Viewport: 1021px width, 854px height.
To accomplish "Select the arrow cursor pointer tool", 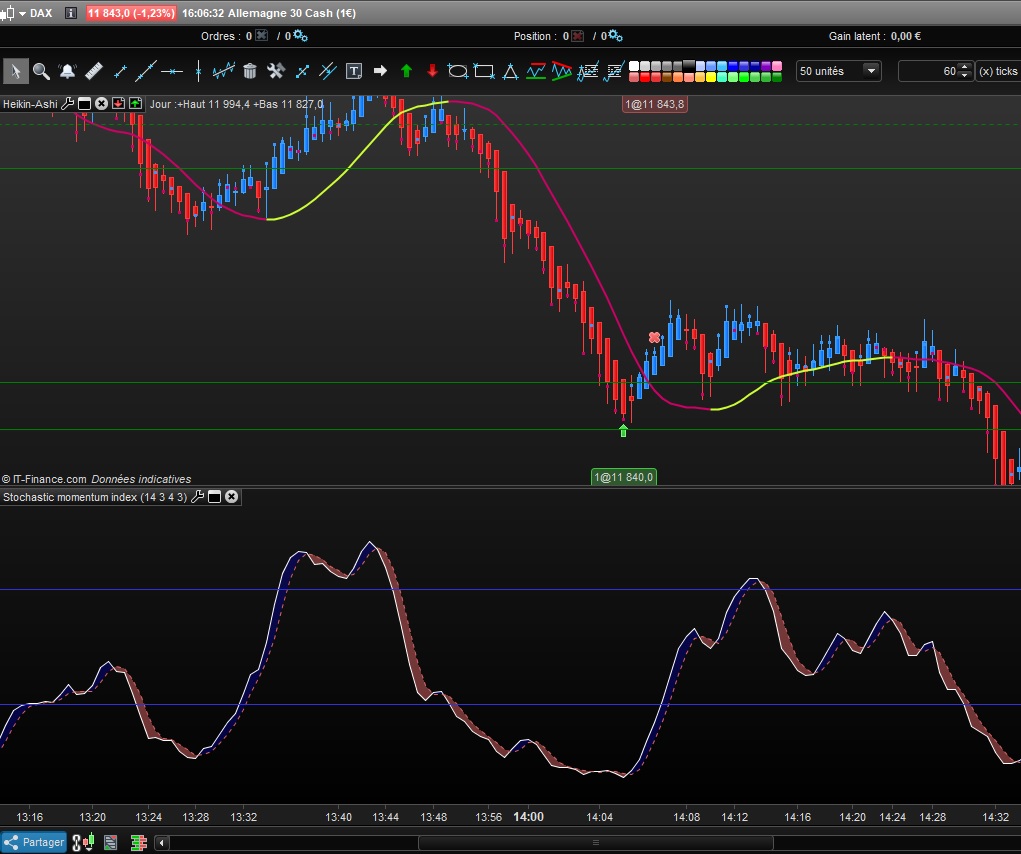I will pyautogui.click(x=15, y=71).
